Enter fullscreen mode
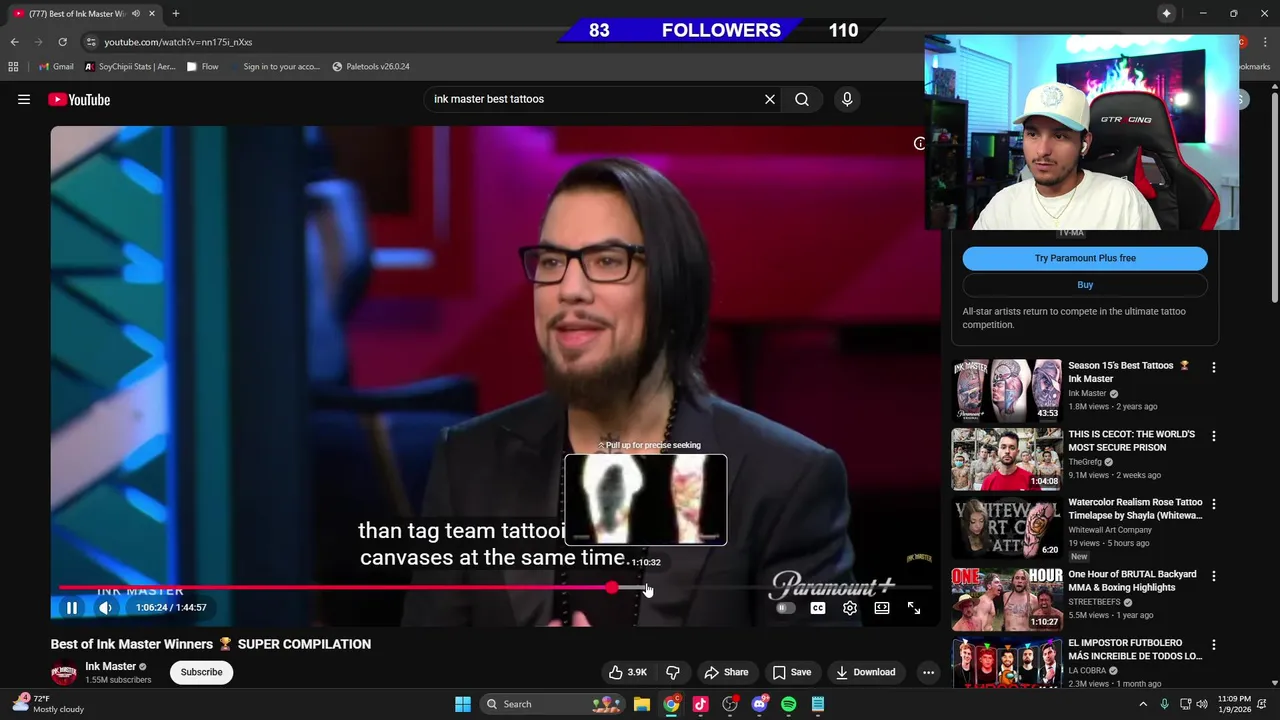The width and height of the screenshot is (1280, 720). (x=914, y=608)
